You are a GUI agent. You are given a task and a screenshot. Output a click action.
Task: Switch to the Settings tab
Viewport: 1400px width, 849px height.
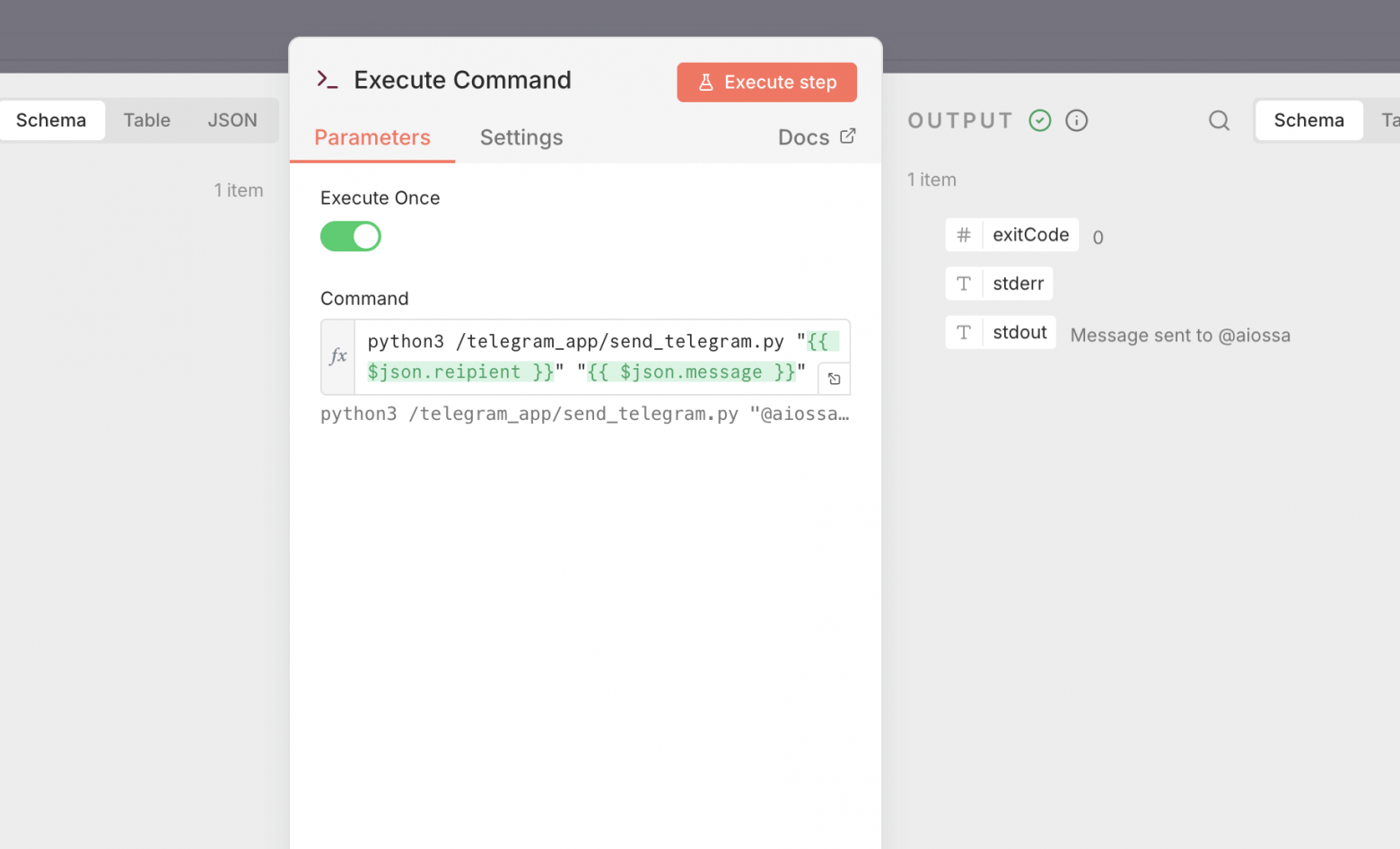click(521, 137)
